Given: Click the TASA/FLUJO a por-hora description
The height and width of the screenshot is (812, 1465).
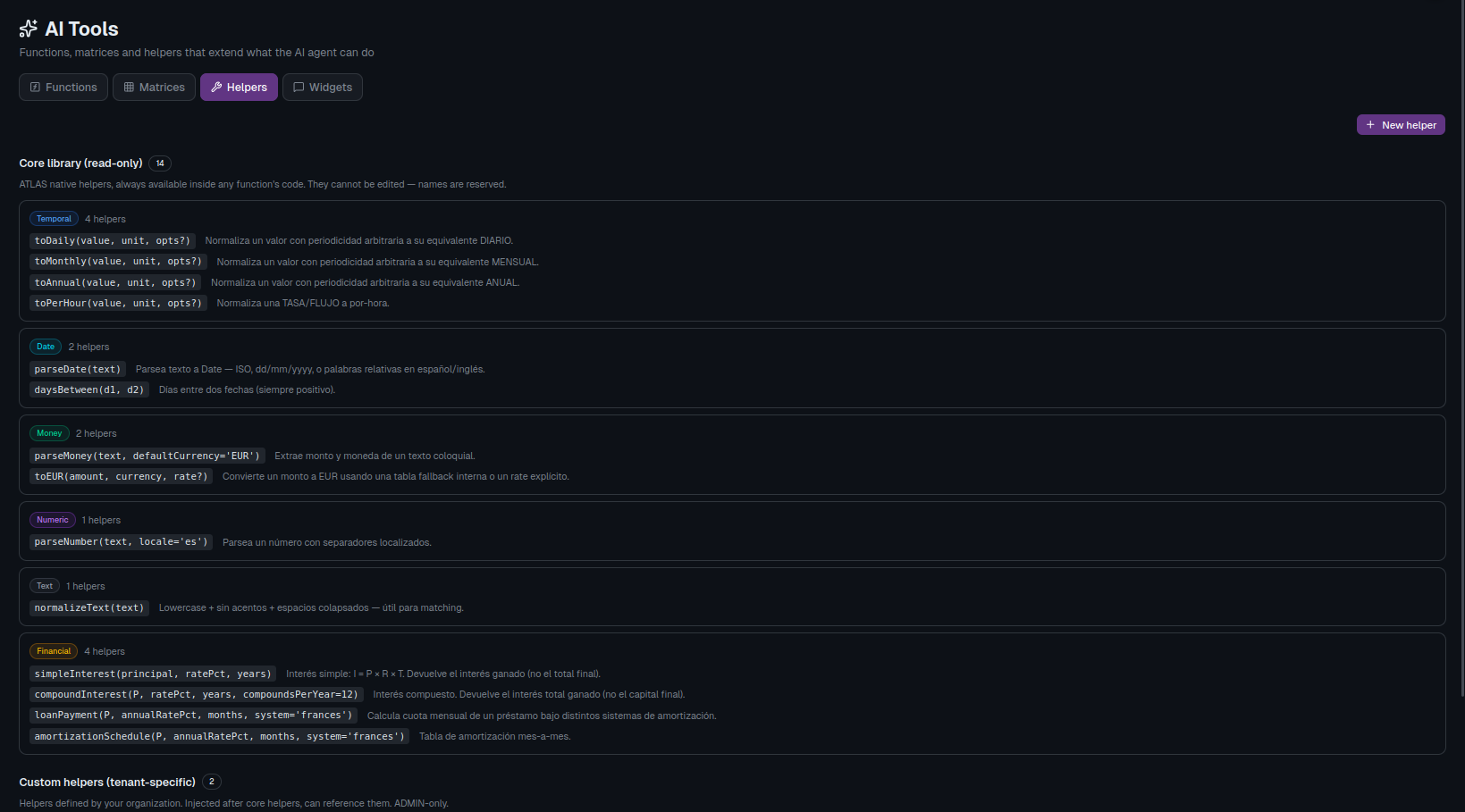Looking at the screenshot, I should 303,304.
